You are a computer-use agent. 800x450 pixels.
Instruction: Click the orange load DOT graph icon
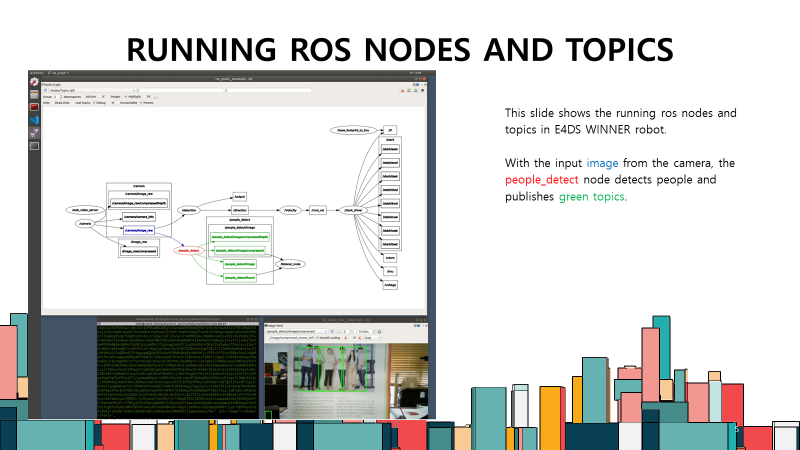pyautogui.click(x=403, y=90)
